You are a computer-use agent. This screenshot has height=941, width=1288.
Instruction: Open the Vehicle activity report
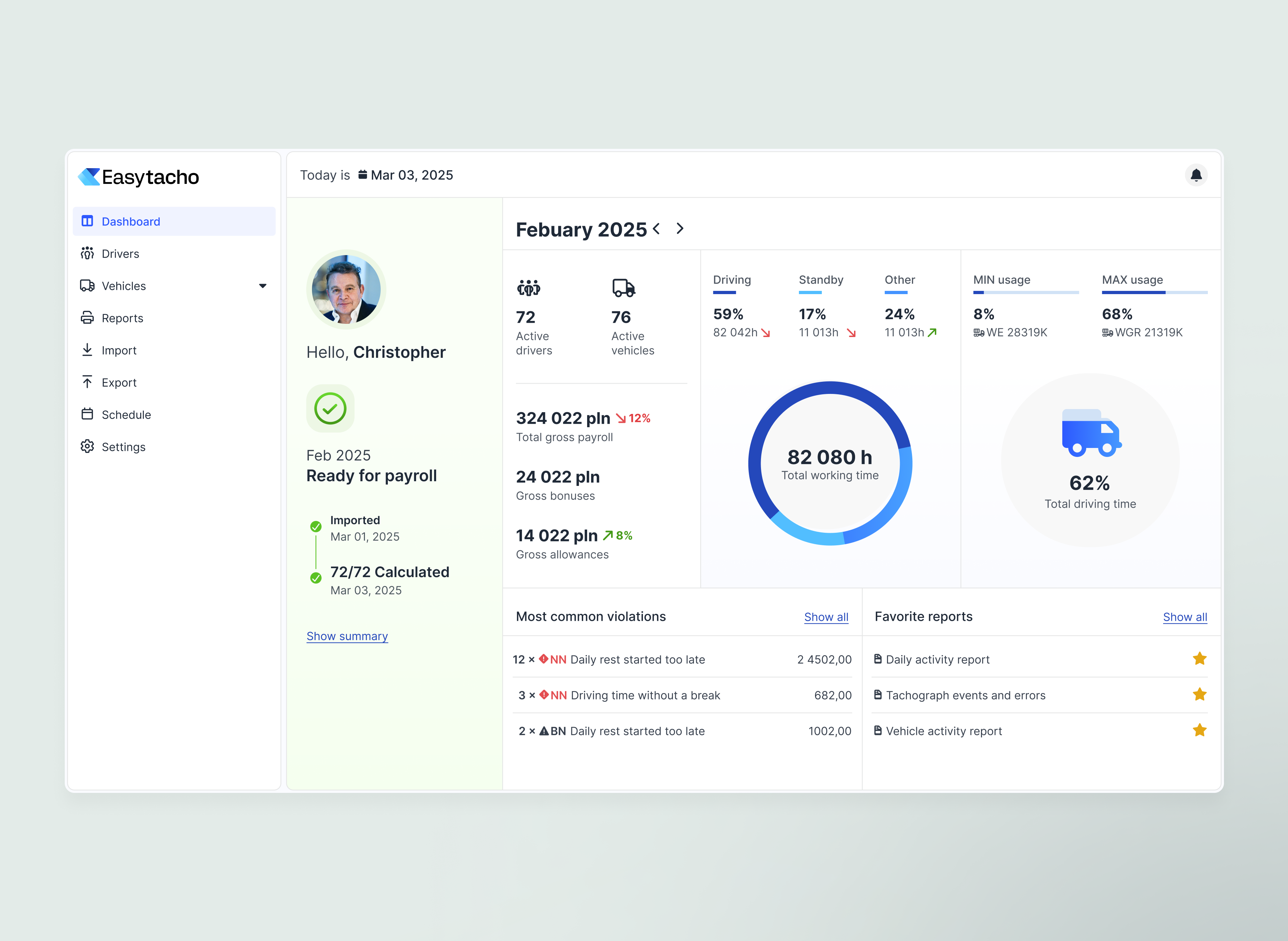tap(944, 731)
